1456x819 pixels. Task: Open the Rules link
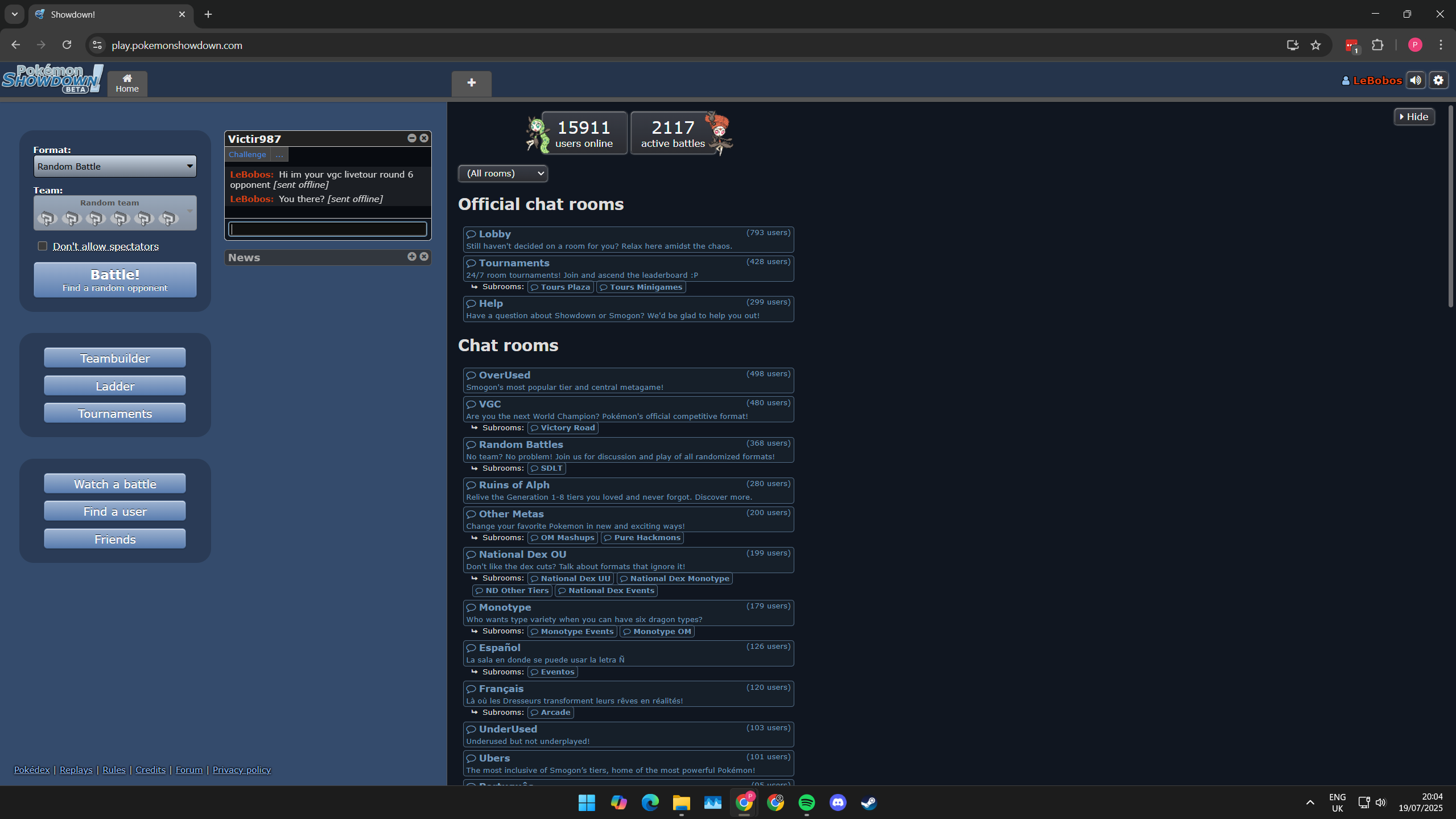point(114,769)
